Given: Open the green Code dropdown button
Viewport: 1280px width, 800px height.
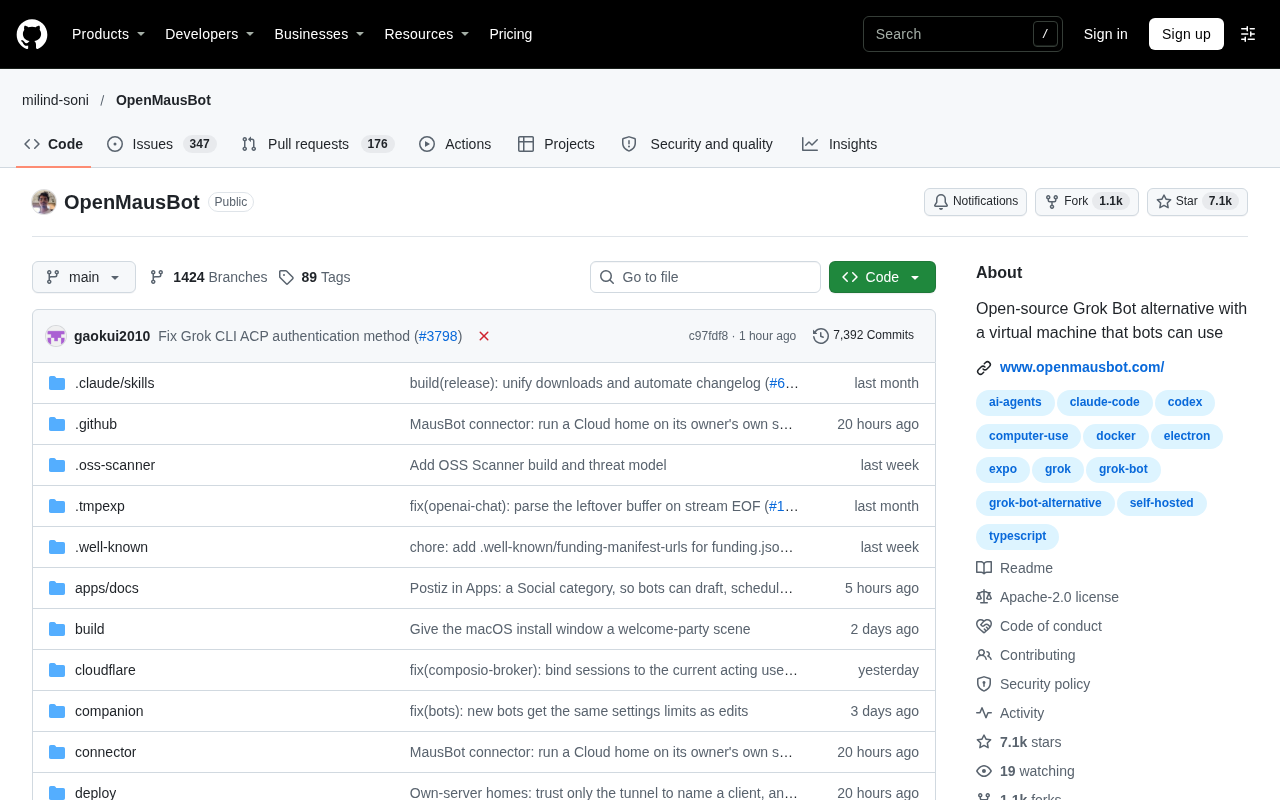Looking at the screenshot, I should point(882,277).
